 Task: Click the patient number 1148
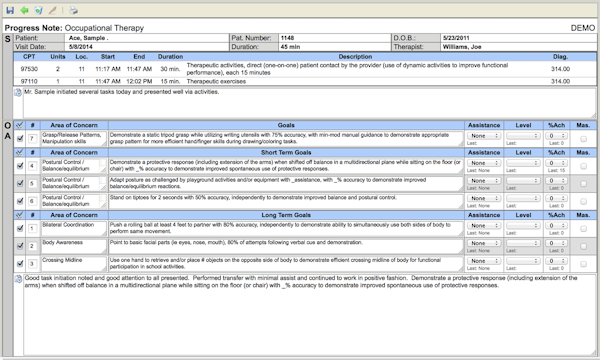(287, 38)
